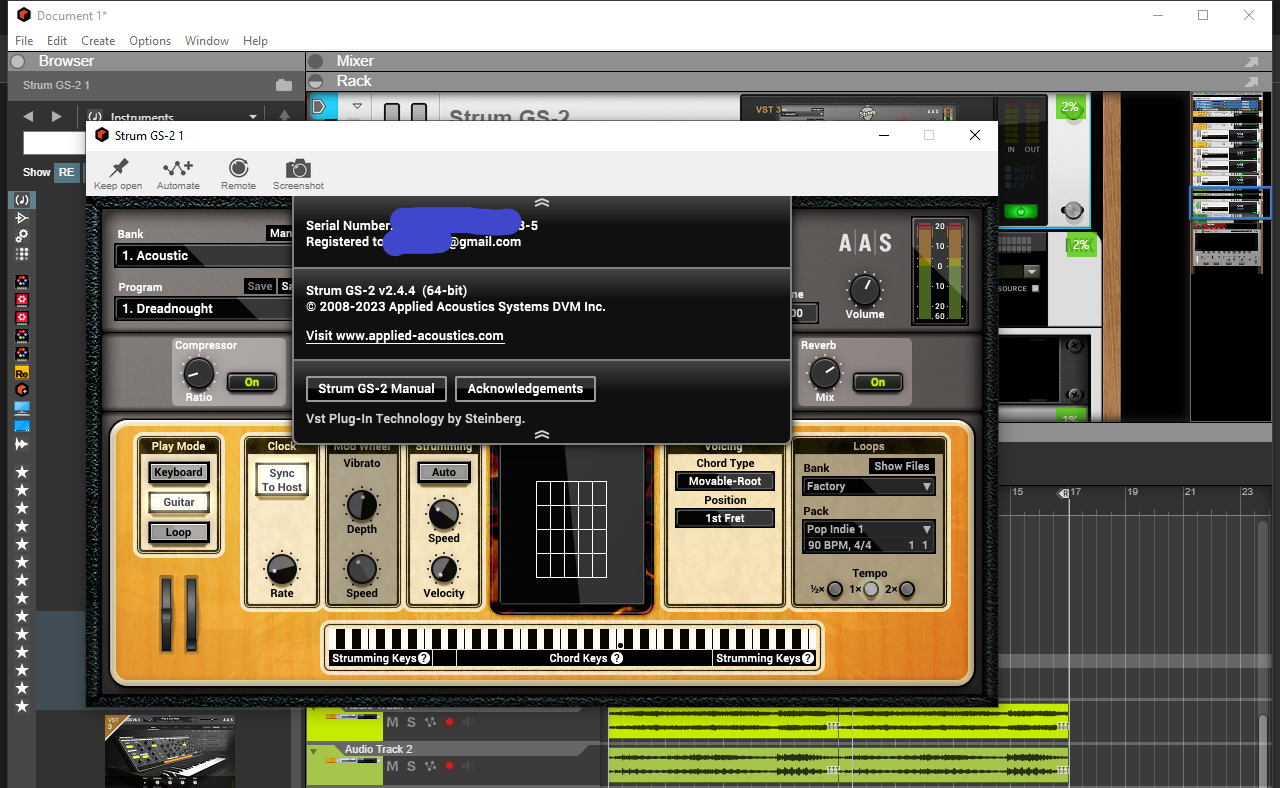Open the Position 1st Fret selector

[725, 518]
